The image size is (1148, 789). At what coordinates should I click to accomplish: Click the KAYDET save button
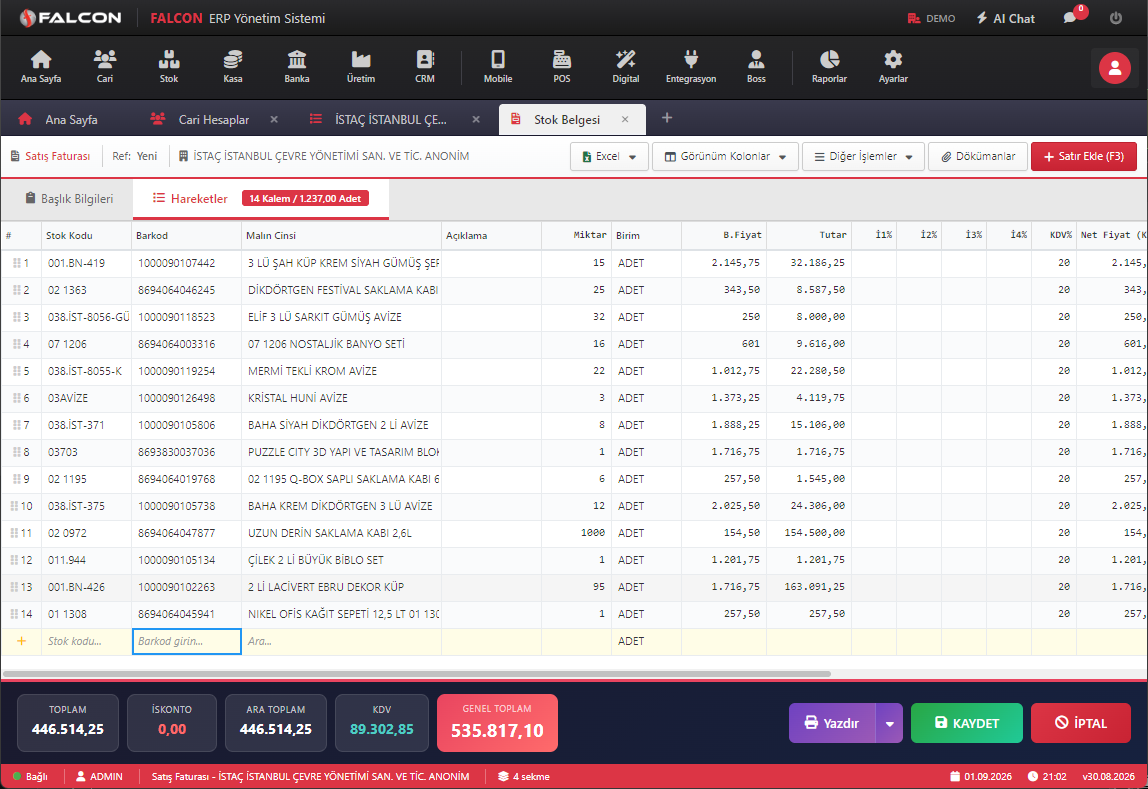point(966,723)
